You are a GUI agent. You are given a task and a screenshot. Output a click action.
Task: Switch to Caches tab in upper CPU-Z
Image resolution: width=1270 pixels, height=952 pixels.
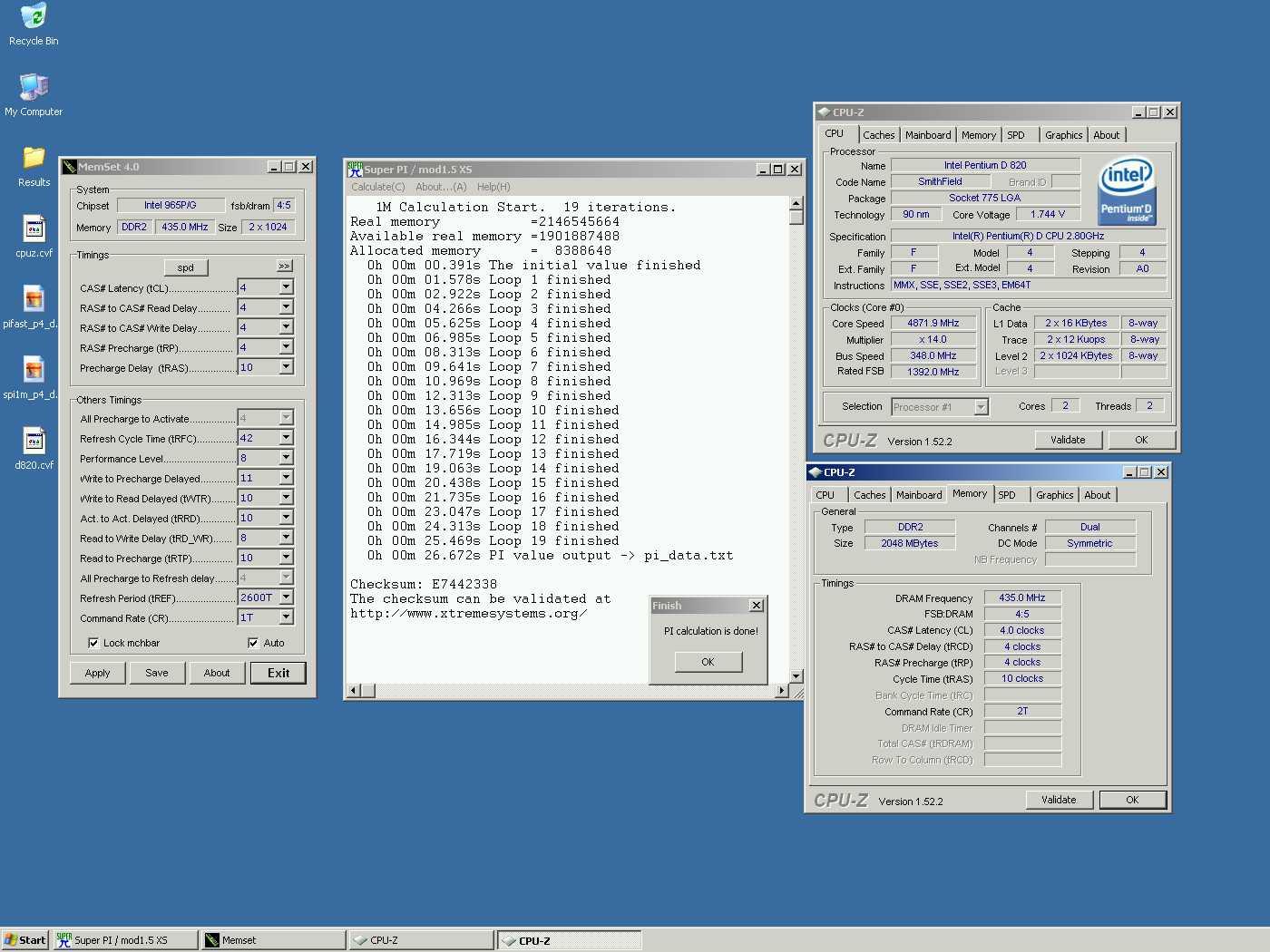(878, 135)
